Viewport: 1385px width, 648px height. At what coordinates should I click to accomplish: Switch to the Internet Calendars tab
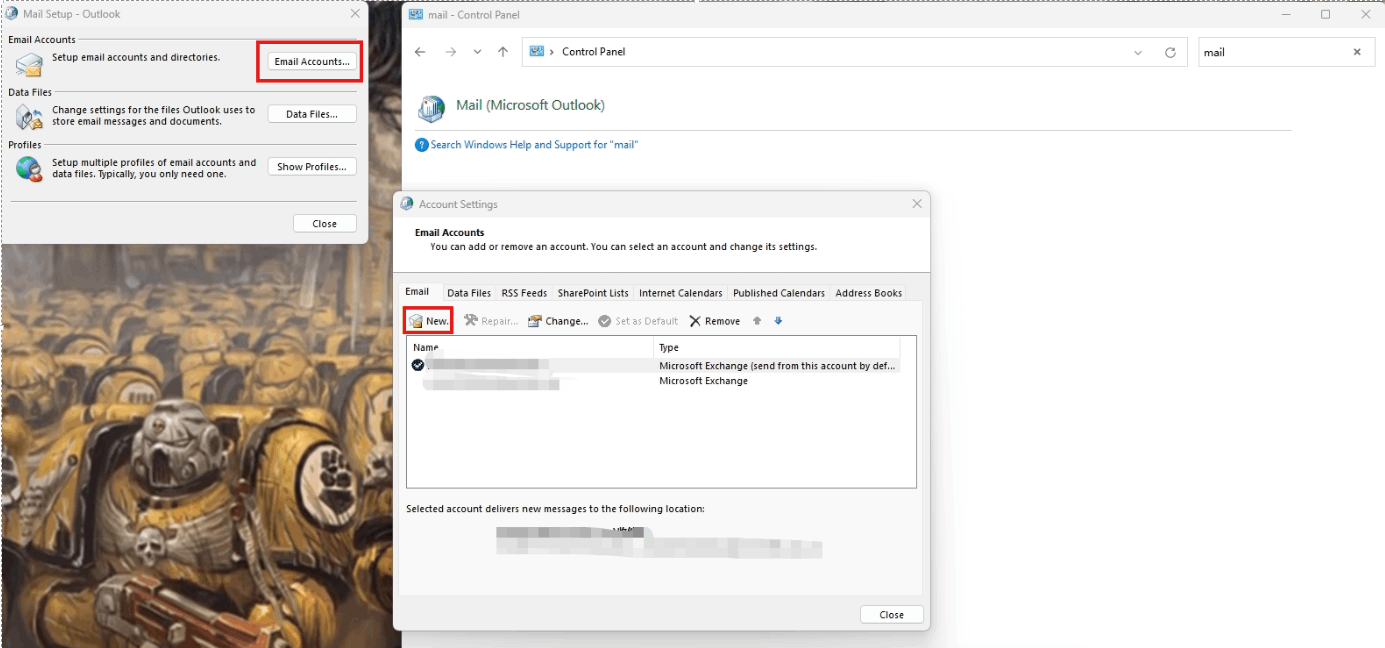pos(681,293)
